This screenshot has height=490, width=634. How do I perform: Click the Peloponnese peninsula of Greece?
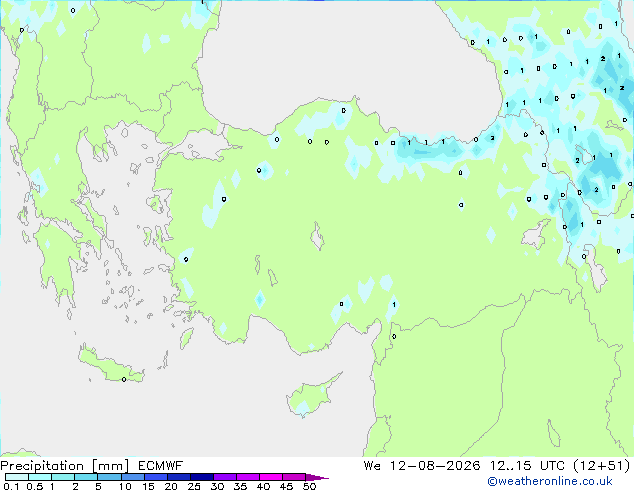[x=57, y=263]
